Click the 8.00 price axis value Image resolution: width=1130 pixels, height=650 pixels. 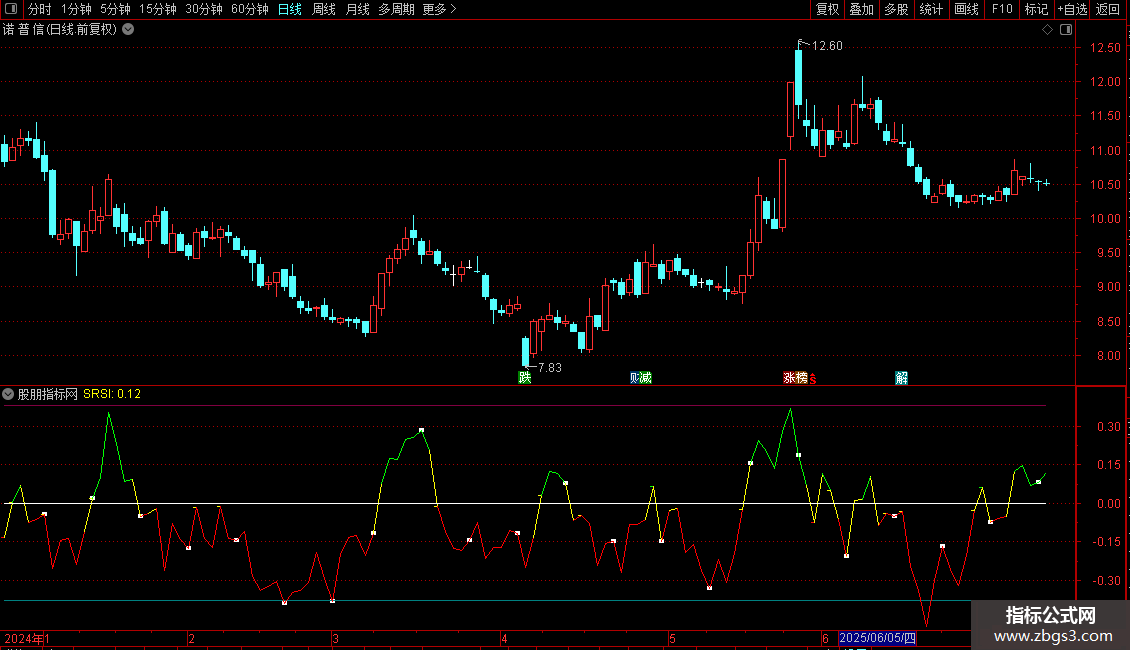point(1108,356)
